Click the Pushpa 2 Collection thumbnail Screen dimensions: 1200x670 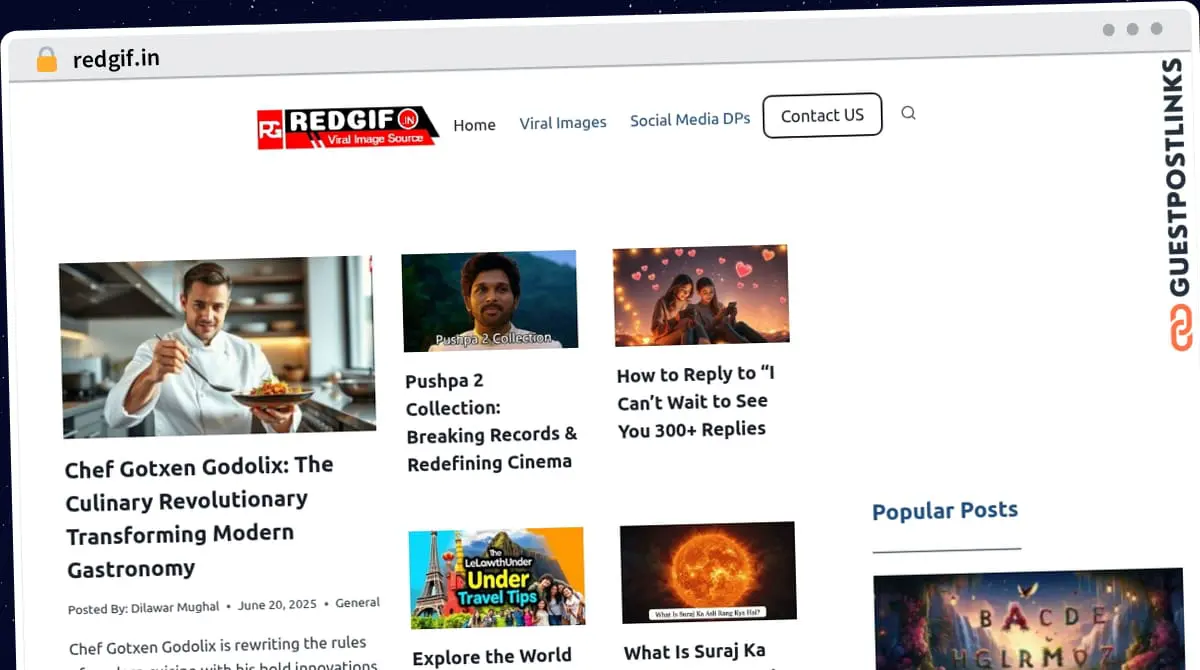(x=490, y=300)
